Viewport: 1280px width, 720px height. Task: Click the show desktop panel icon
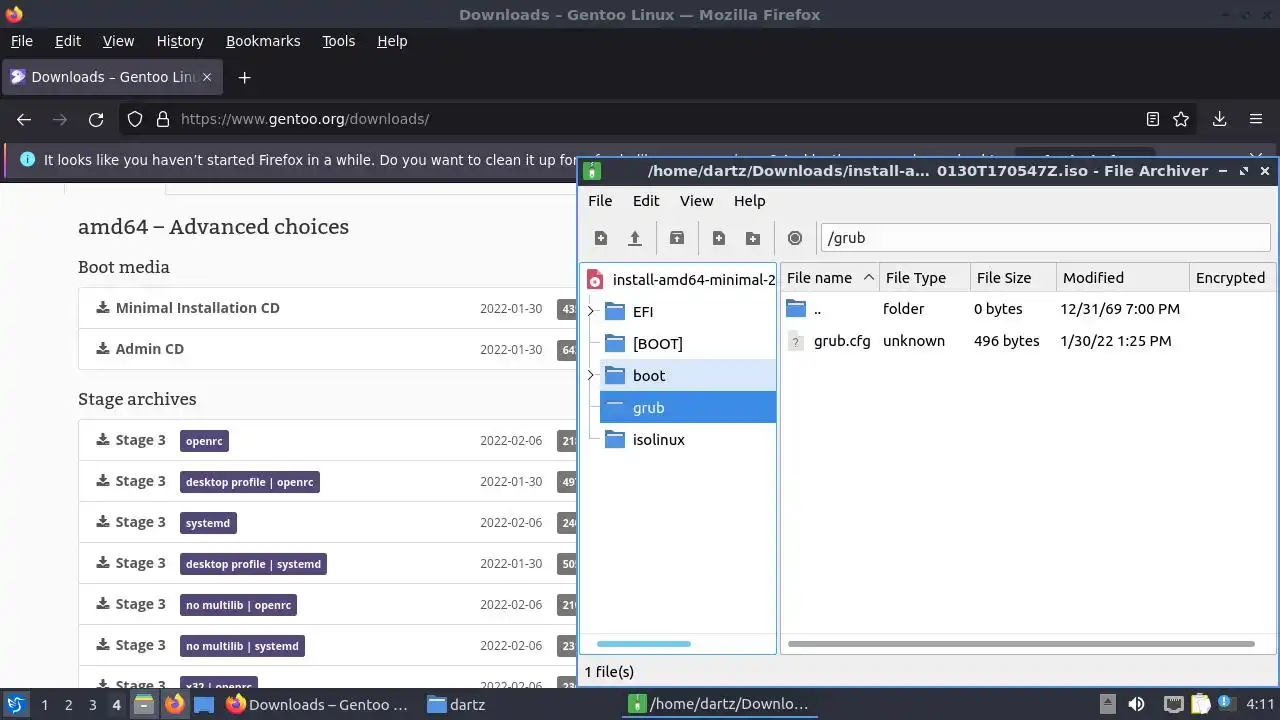[x=204, y=704]
